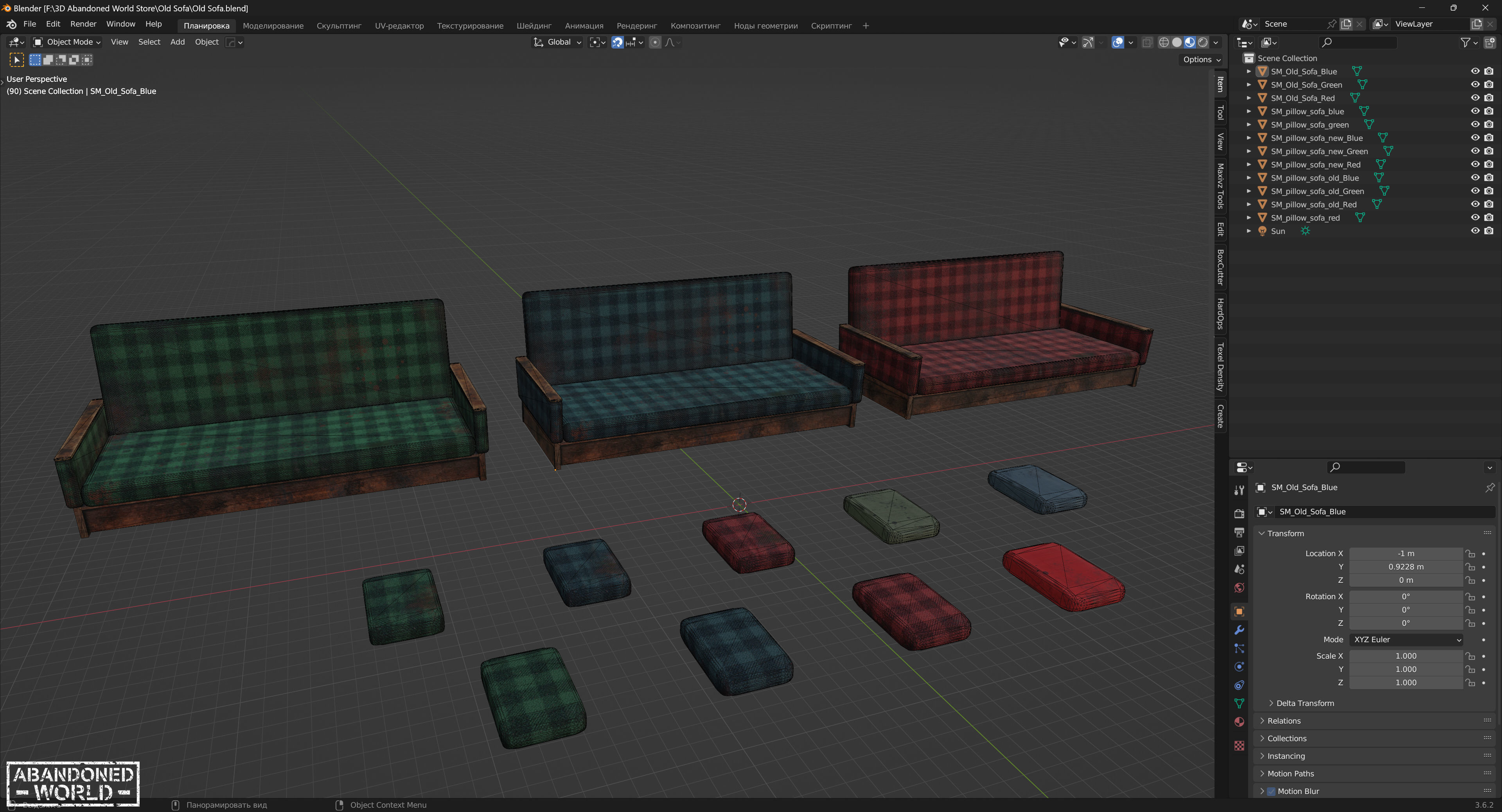This screenshot has height=812, width=1502.
Task: Pin the properties editor to SM_Old_Sofa_Blue
Action: (x=1490, y=487)
